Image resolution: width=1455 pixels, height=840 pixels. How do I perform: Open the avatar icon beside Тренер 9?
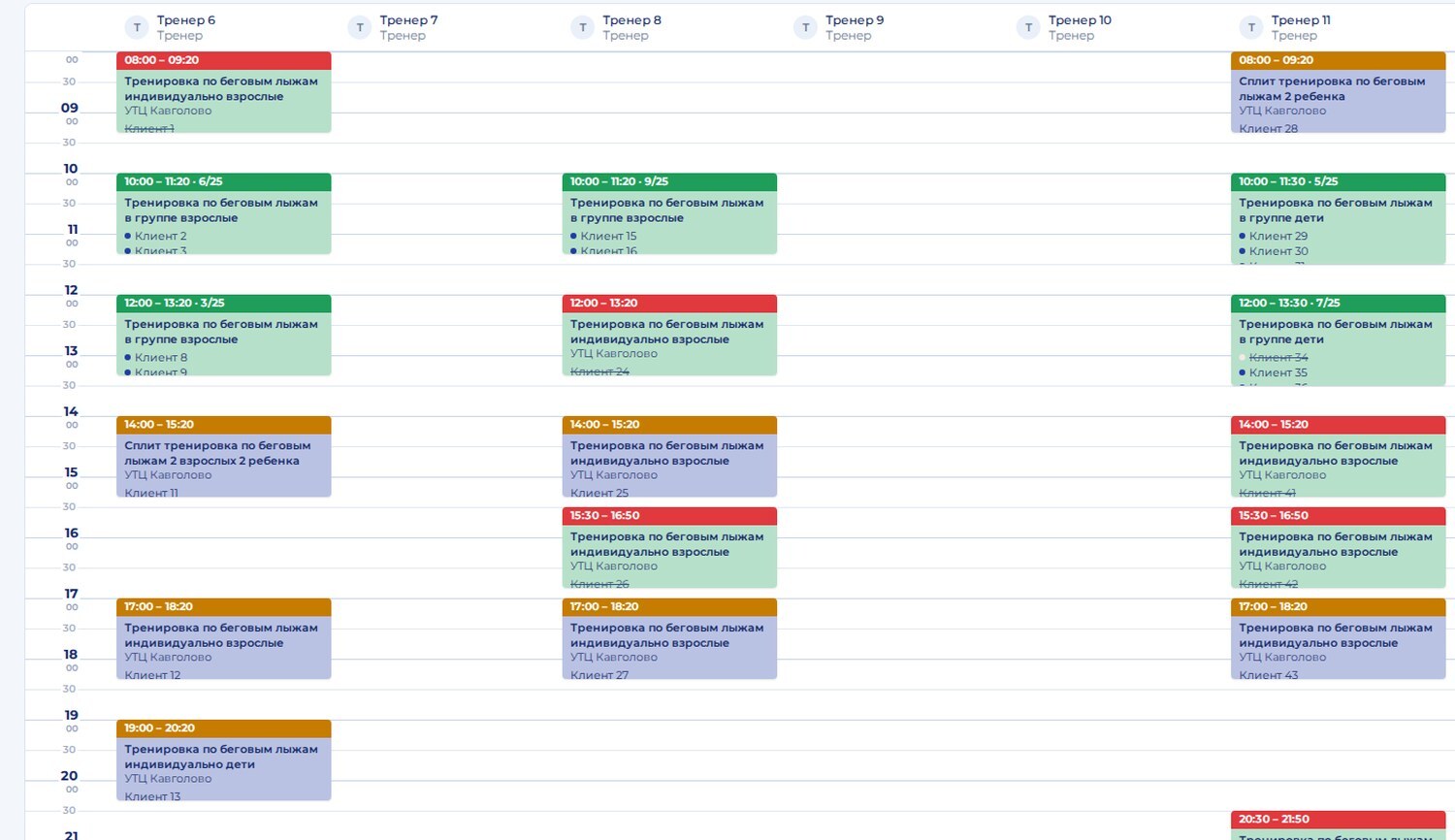click(x=805, y=28)
